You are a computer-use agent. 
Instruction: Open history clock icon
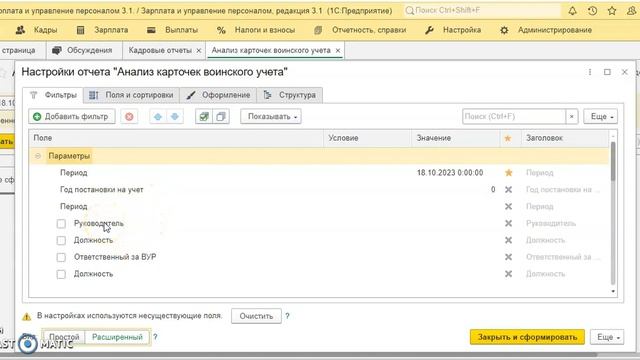[592, 11]
